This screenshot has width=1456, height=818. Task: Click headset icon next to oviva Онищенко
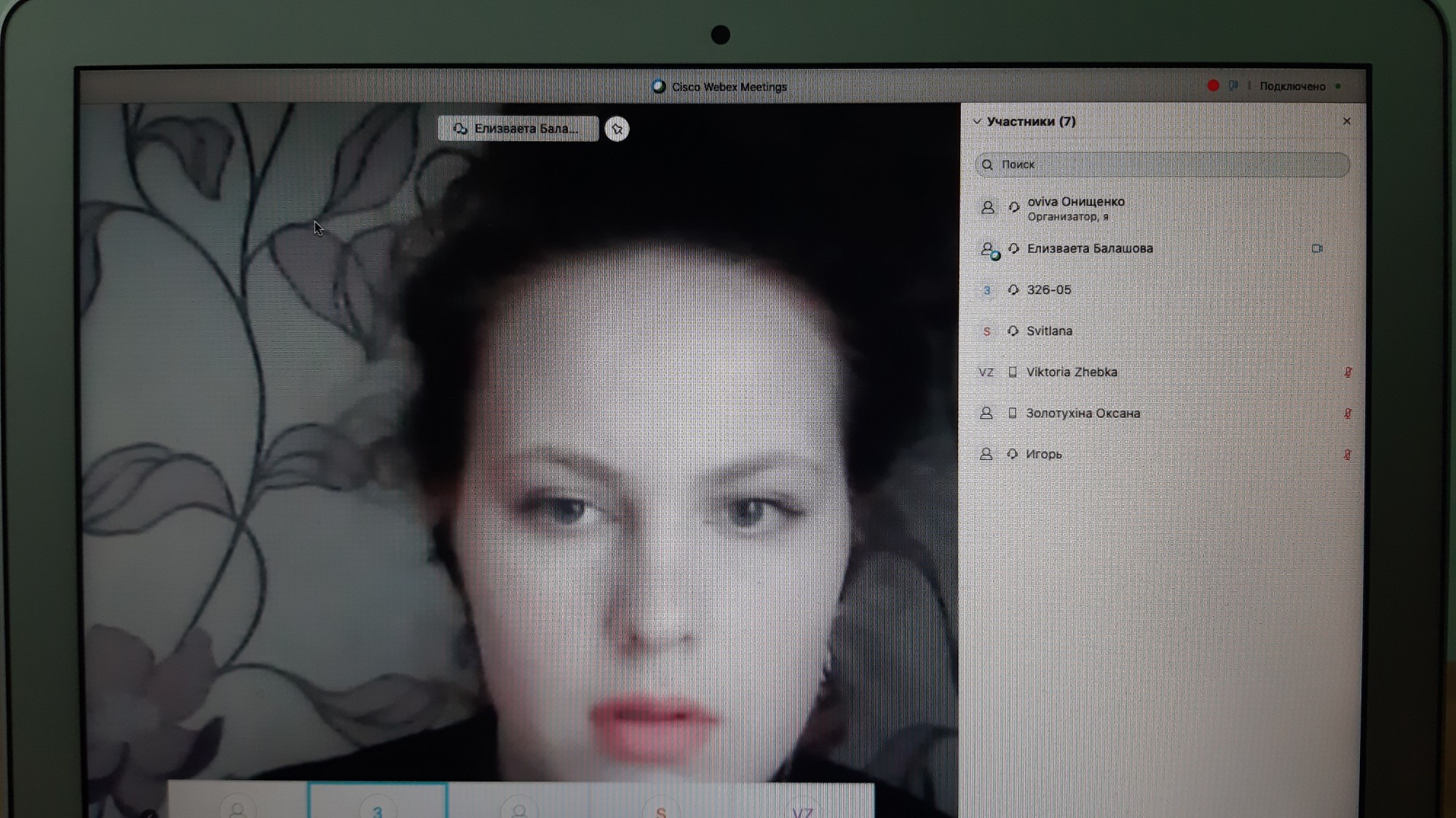coord(1013,207)
